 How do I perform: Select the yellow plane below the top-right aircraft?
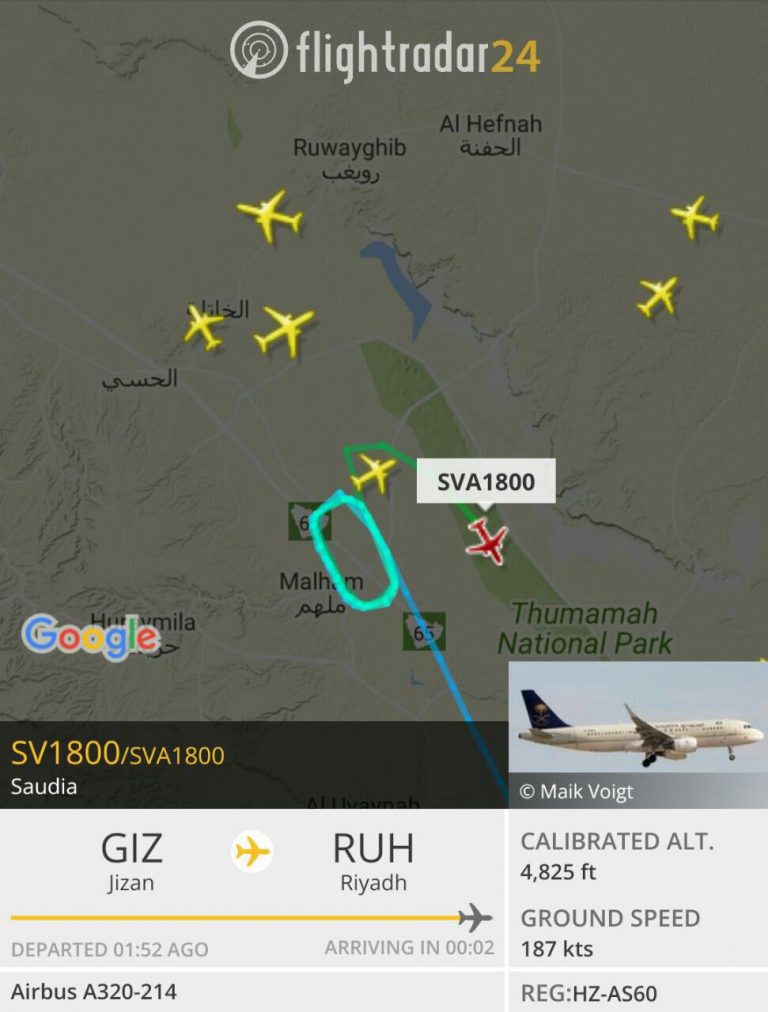pyautogui.click(x=658, y=297)
